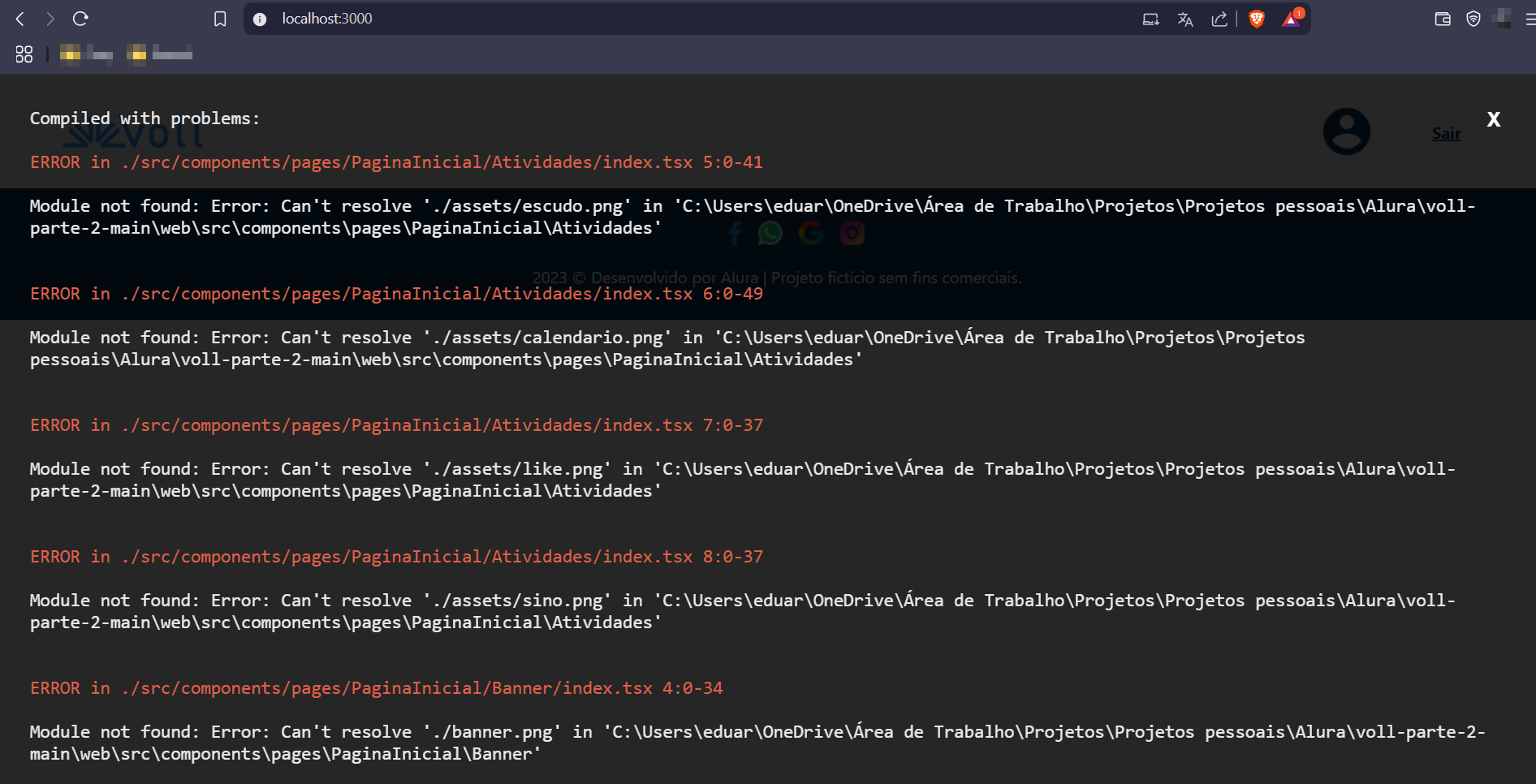Click the like.png module not found message

point(743,480)
